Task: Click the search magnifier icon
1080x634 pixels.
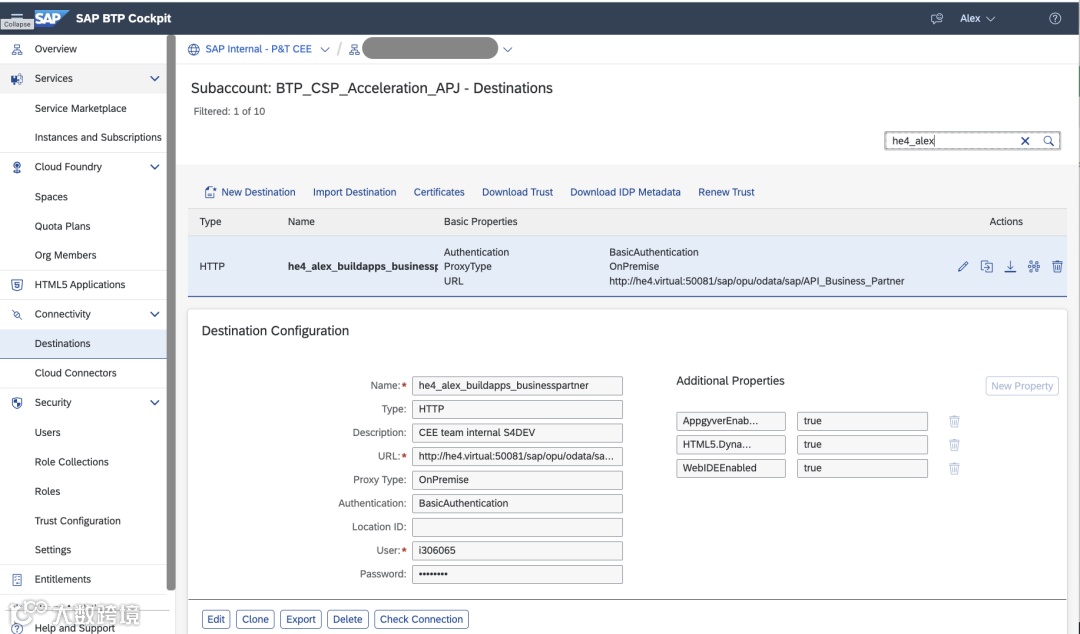Action: (x=1048, y=141)
